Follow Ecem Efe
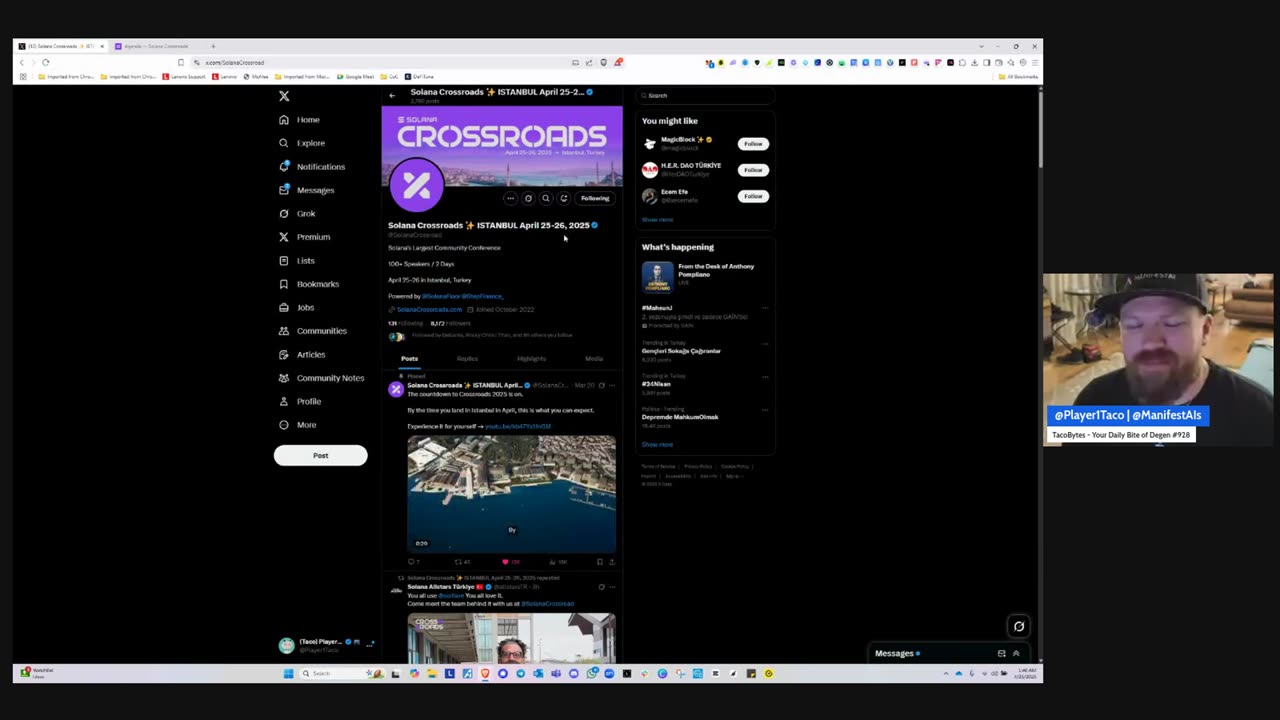The image size is (1280, 720). 753,196
